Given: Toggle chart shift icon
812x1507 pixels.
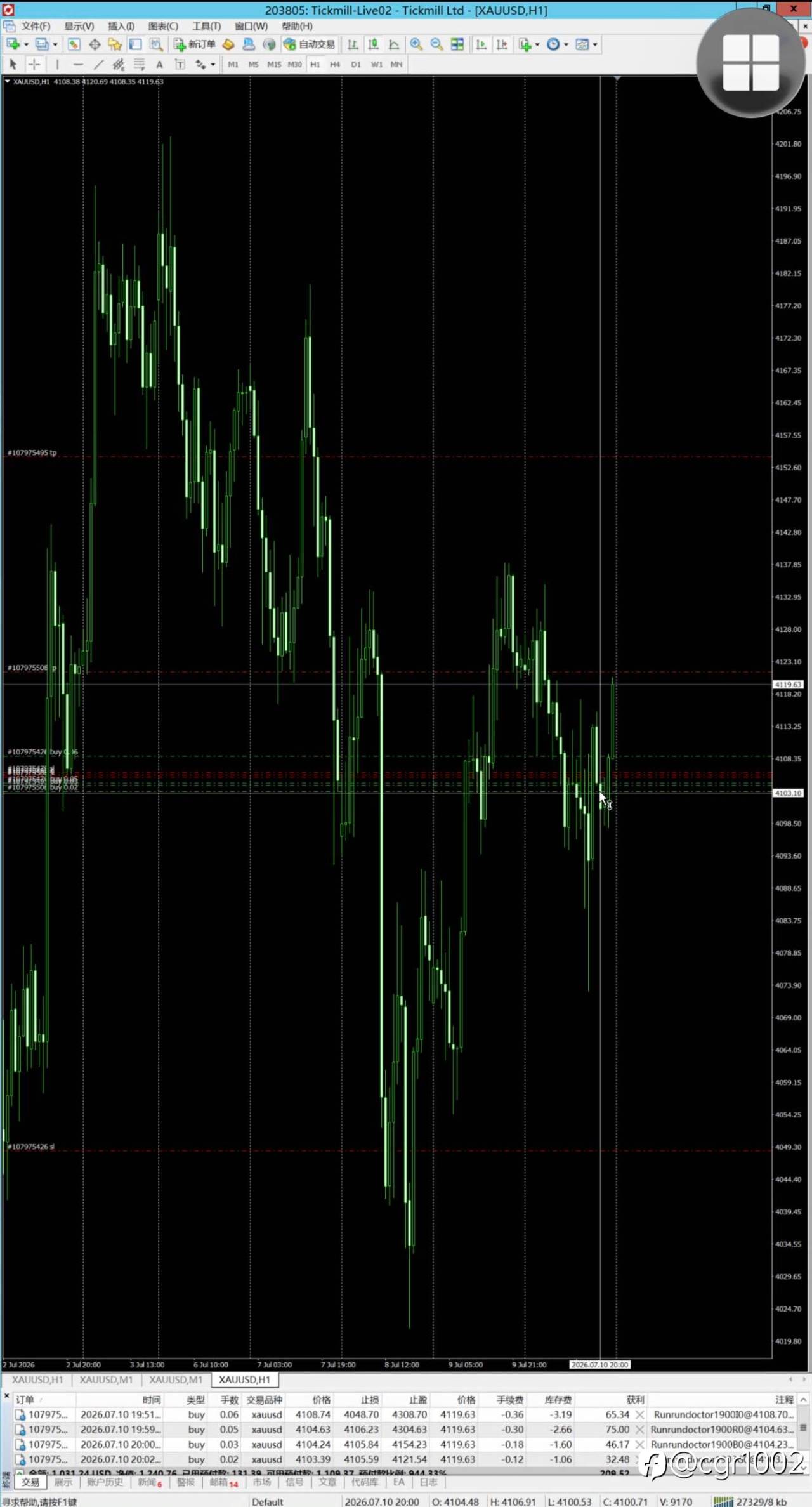Looking at the screenshot, I should (502, 44).
